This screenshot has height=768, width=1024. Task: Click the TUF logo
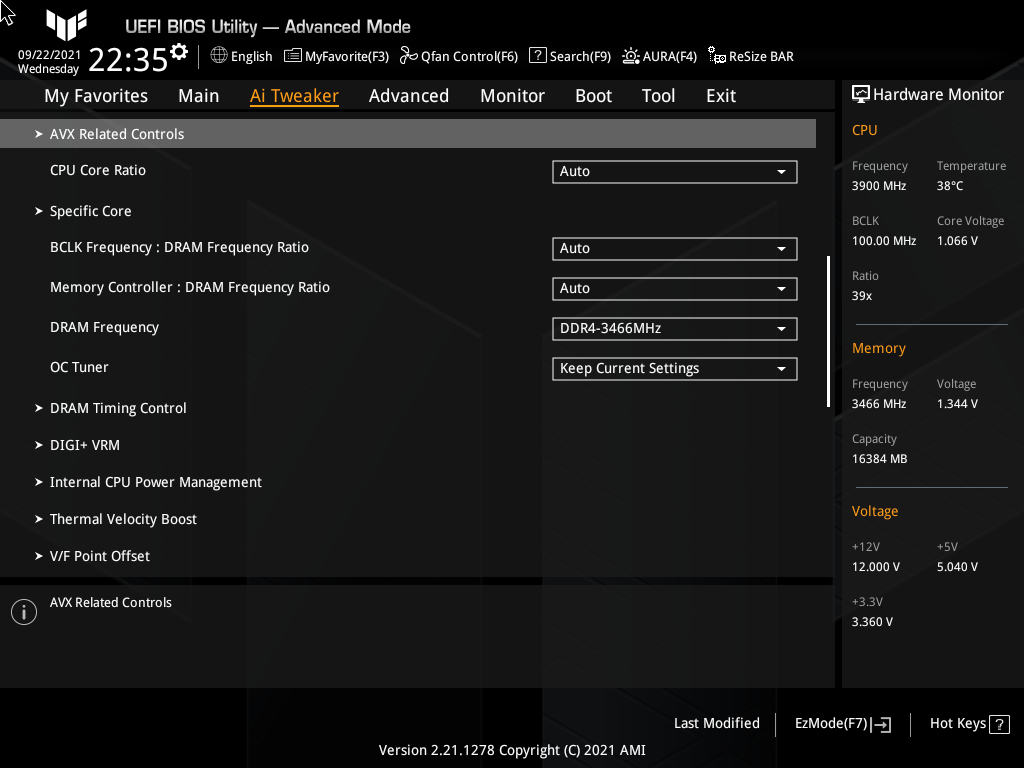click(66, 24)
